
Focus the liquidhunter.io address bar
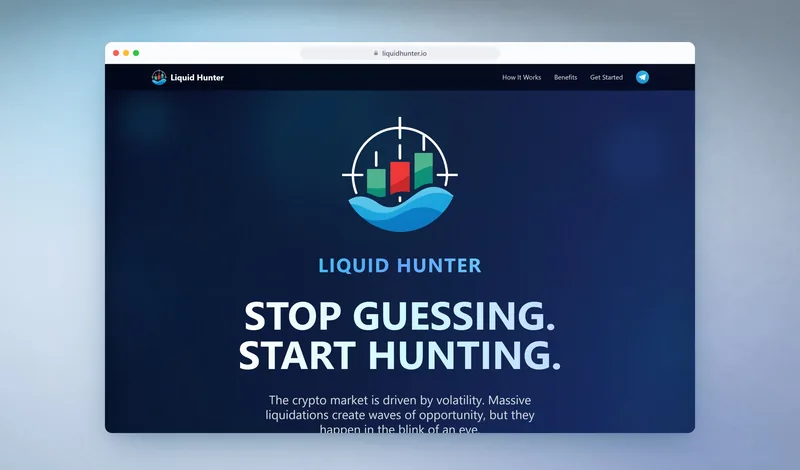click(x=400, y=53)
